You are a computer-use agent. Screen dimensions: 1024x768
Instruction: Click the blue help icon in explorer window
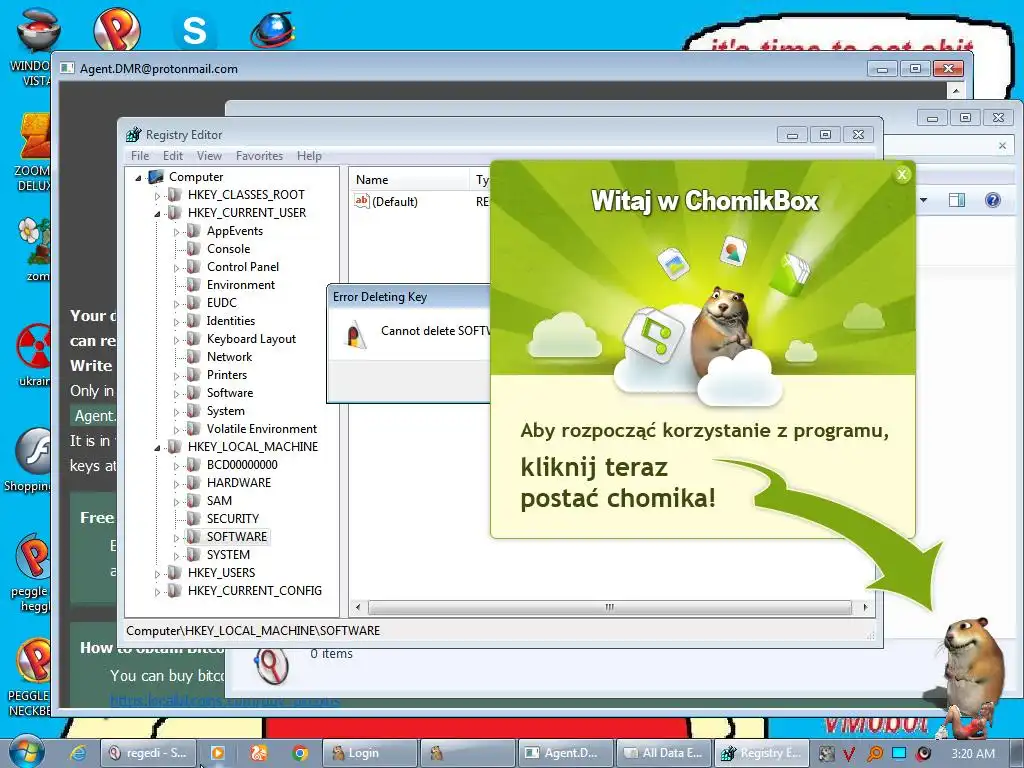tap(993, 200)
